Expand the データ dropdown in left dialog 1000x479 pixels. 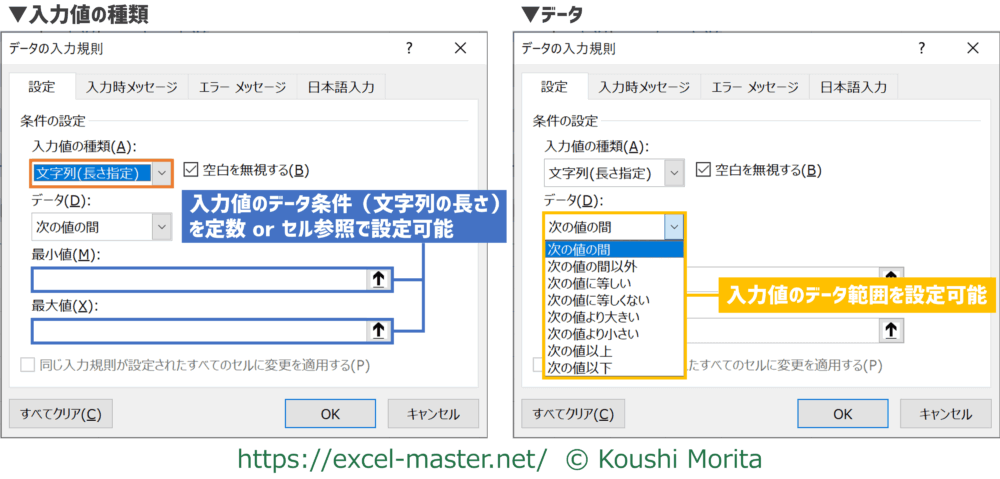click(x=161, y=227)
